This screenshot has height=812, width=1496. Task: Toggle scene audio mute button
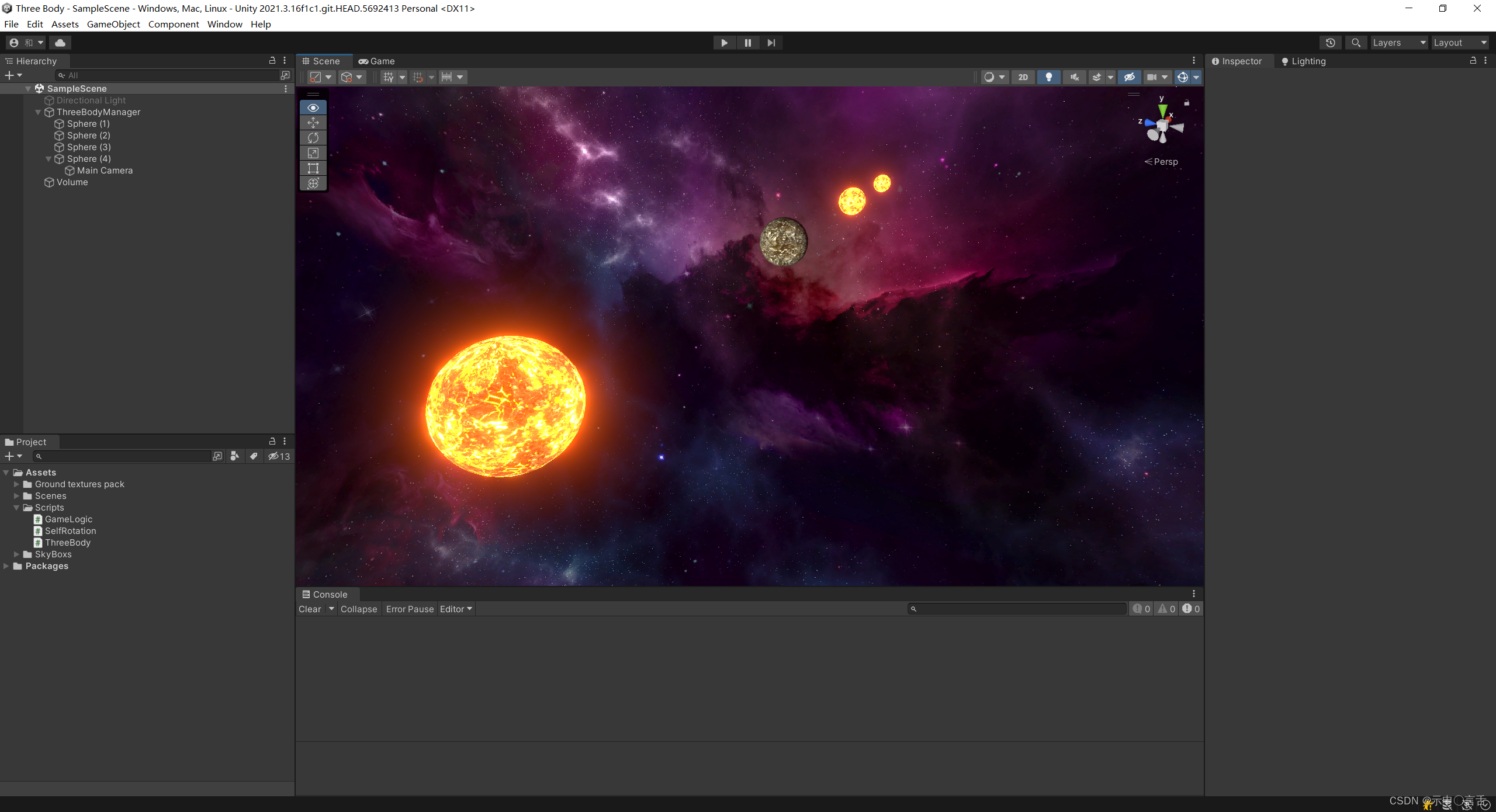tap(1075, 77)
